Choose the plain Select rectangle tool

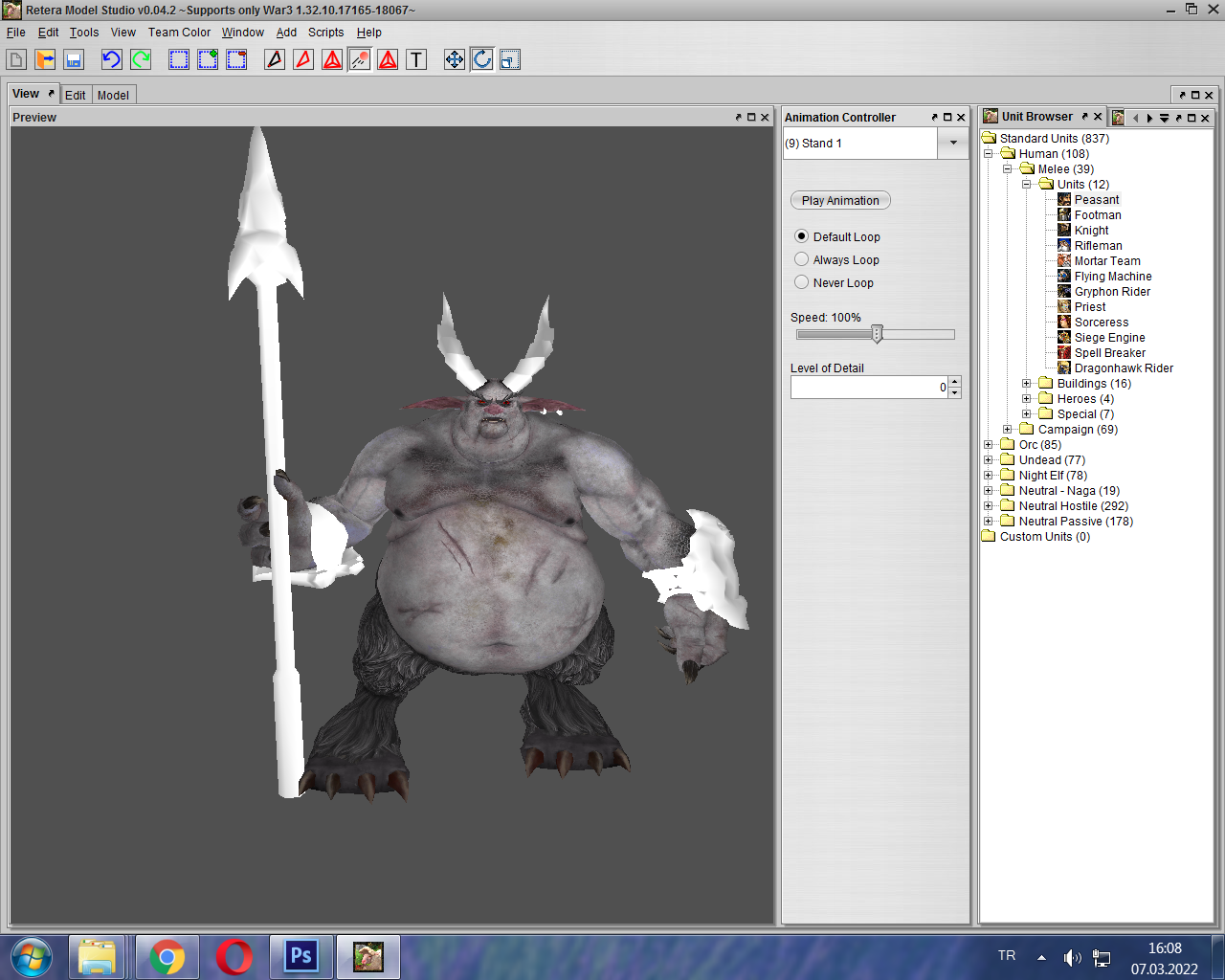coord(179,59)
